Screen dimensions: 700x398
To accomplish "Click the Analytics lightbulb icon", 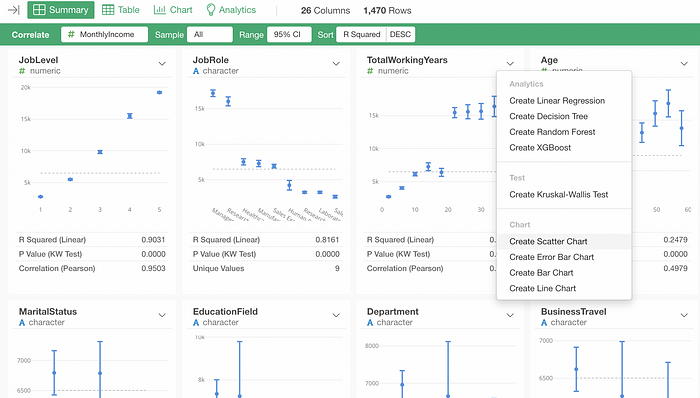I will point(211,10).
